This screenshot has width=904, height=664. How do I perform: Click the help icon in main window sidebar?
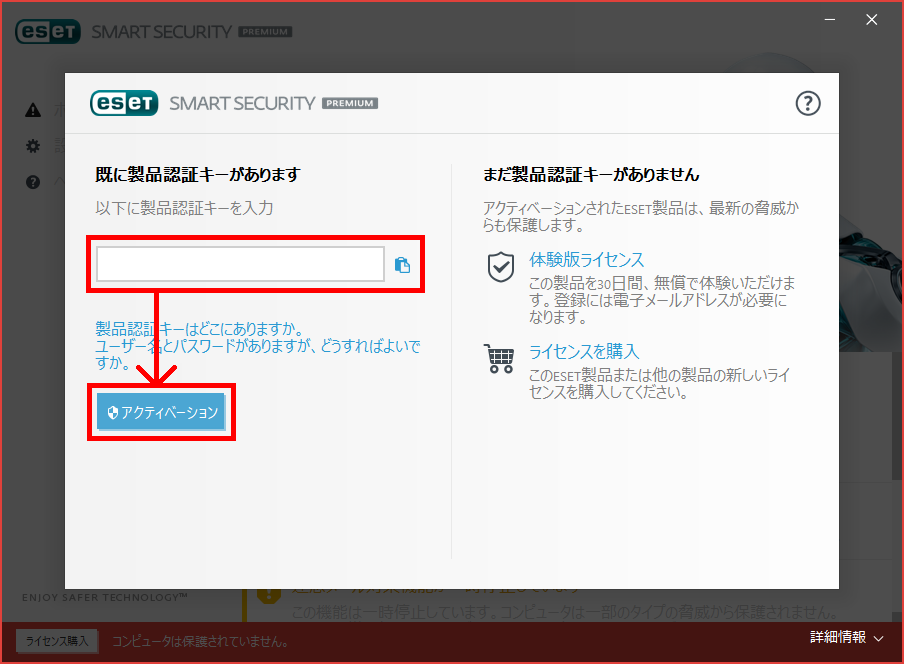click(33, 182)
